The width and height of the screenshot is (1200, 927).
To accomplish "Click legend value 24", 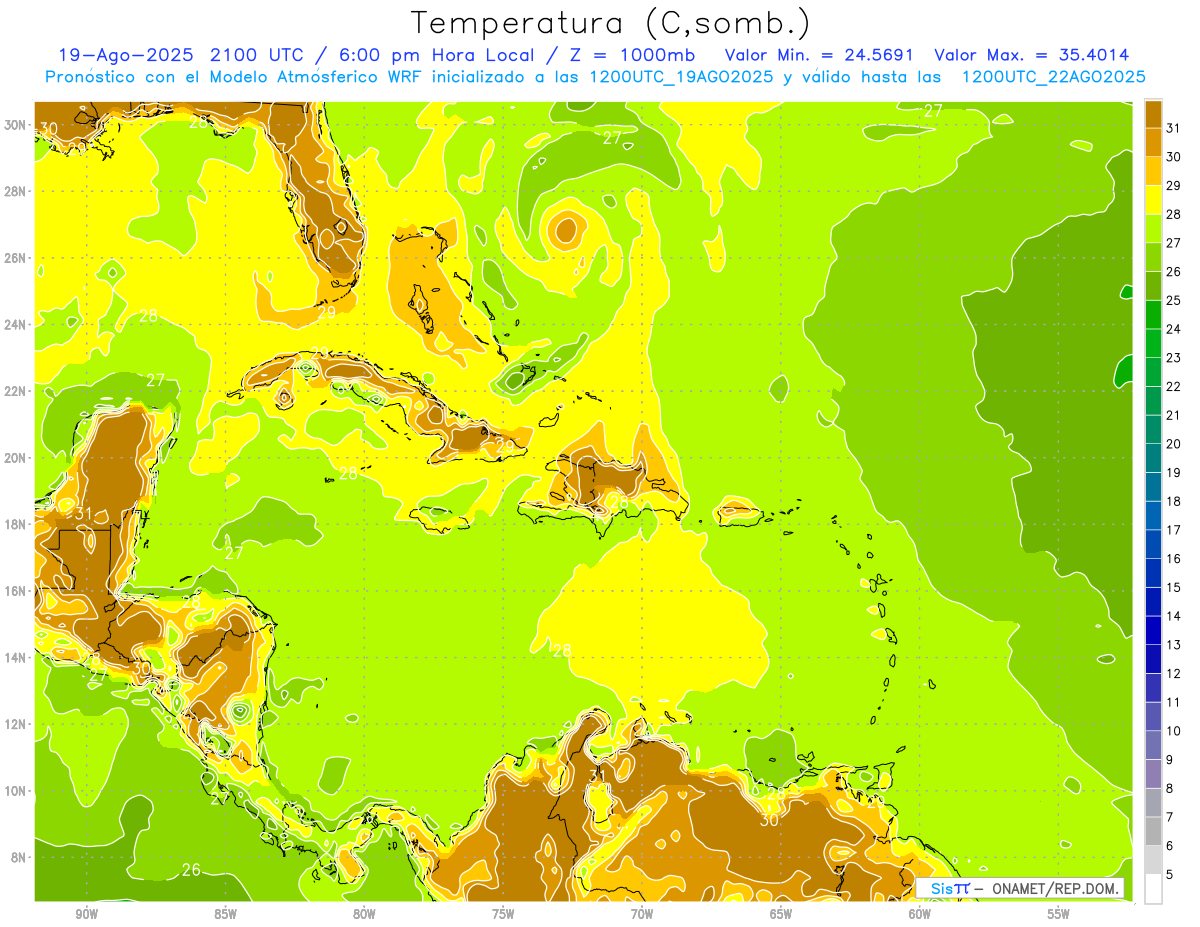I will pos(1173,329).
